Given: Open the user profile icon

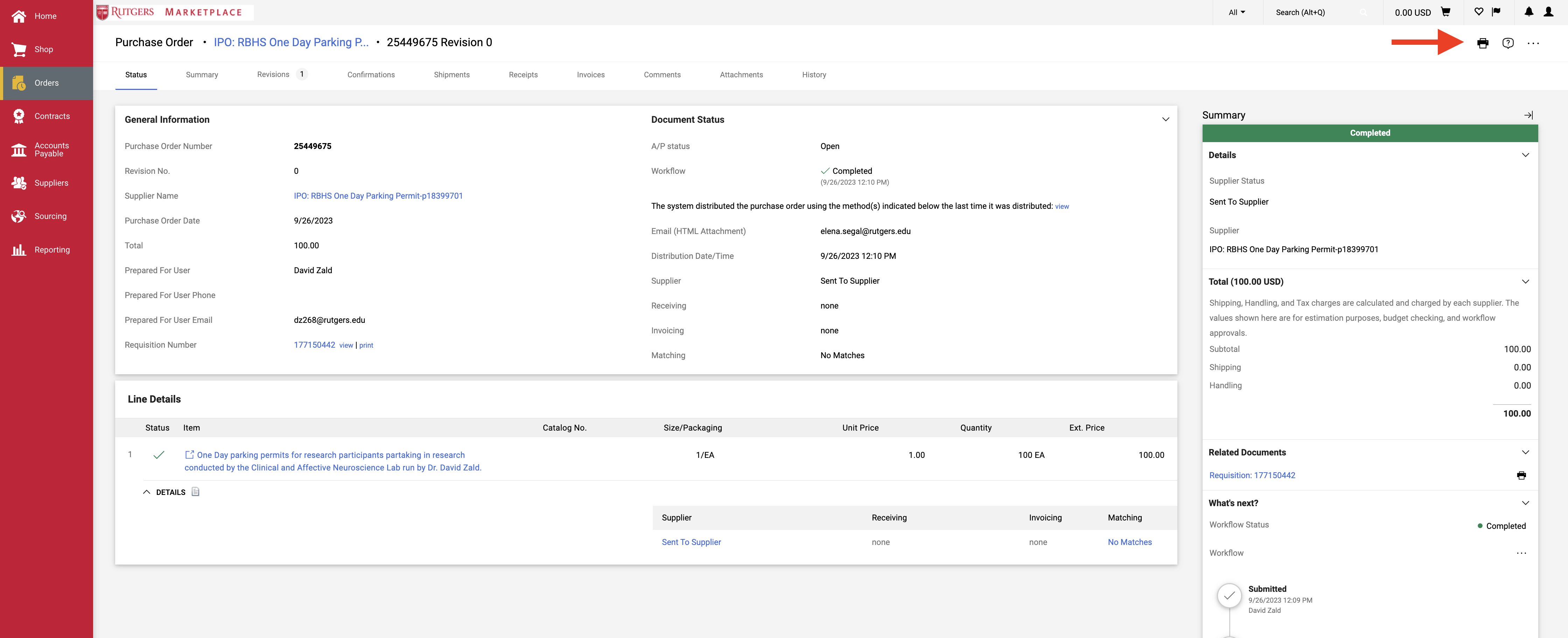Looking at the screenshot, I should click(1548, 12).
